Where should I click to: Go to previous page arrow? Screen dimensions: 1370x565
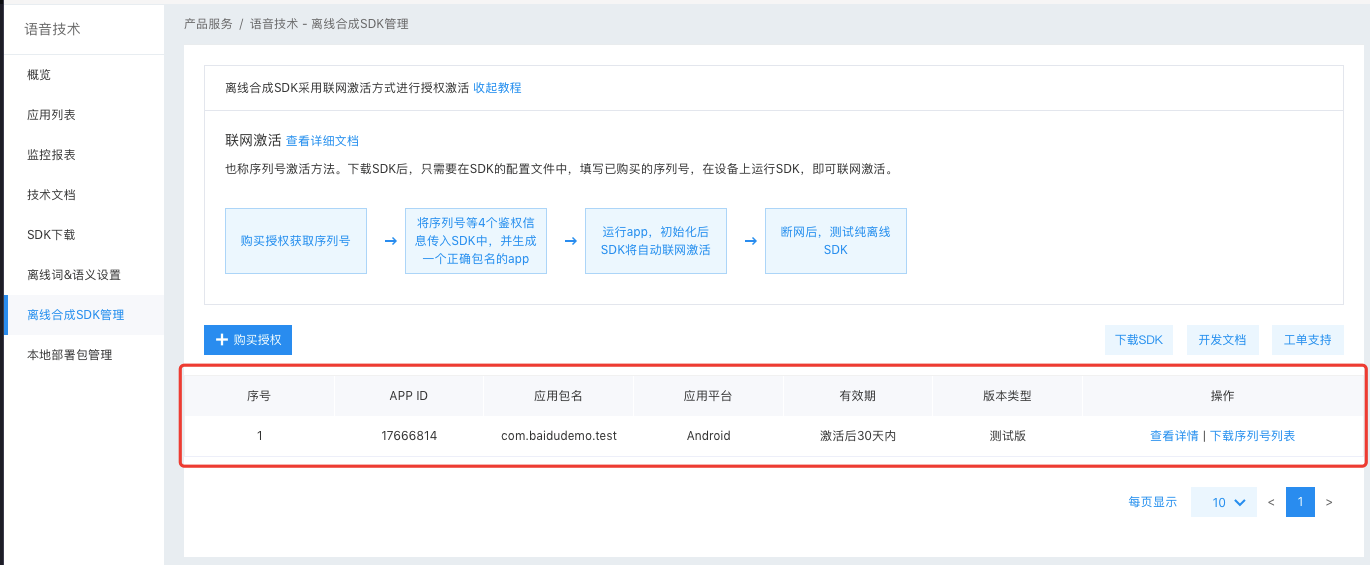1271,502
